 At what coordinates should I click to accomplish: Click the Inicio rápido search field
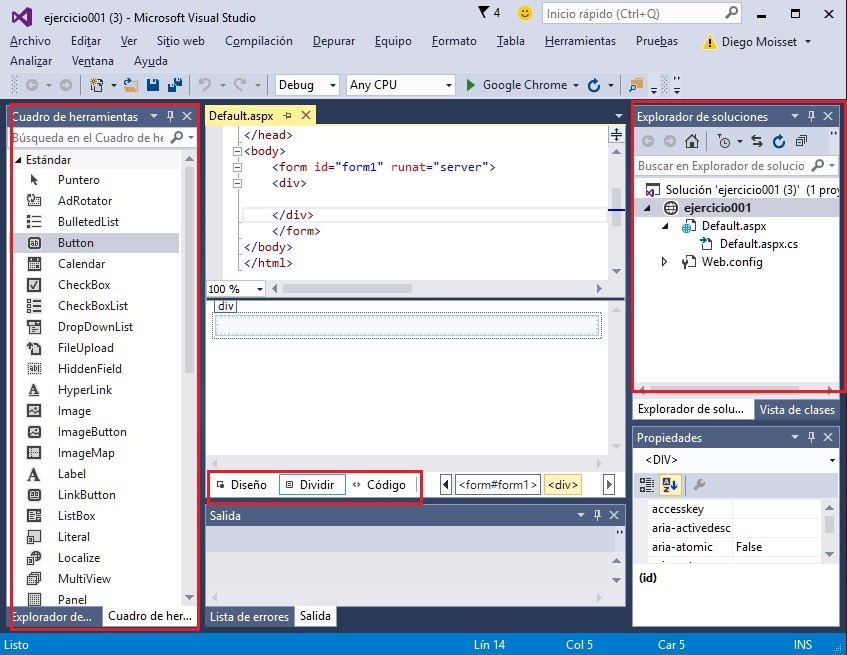click(641, 13)
